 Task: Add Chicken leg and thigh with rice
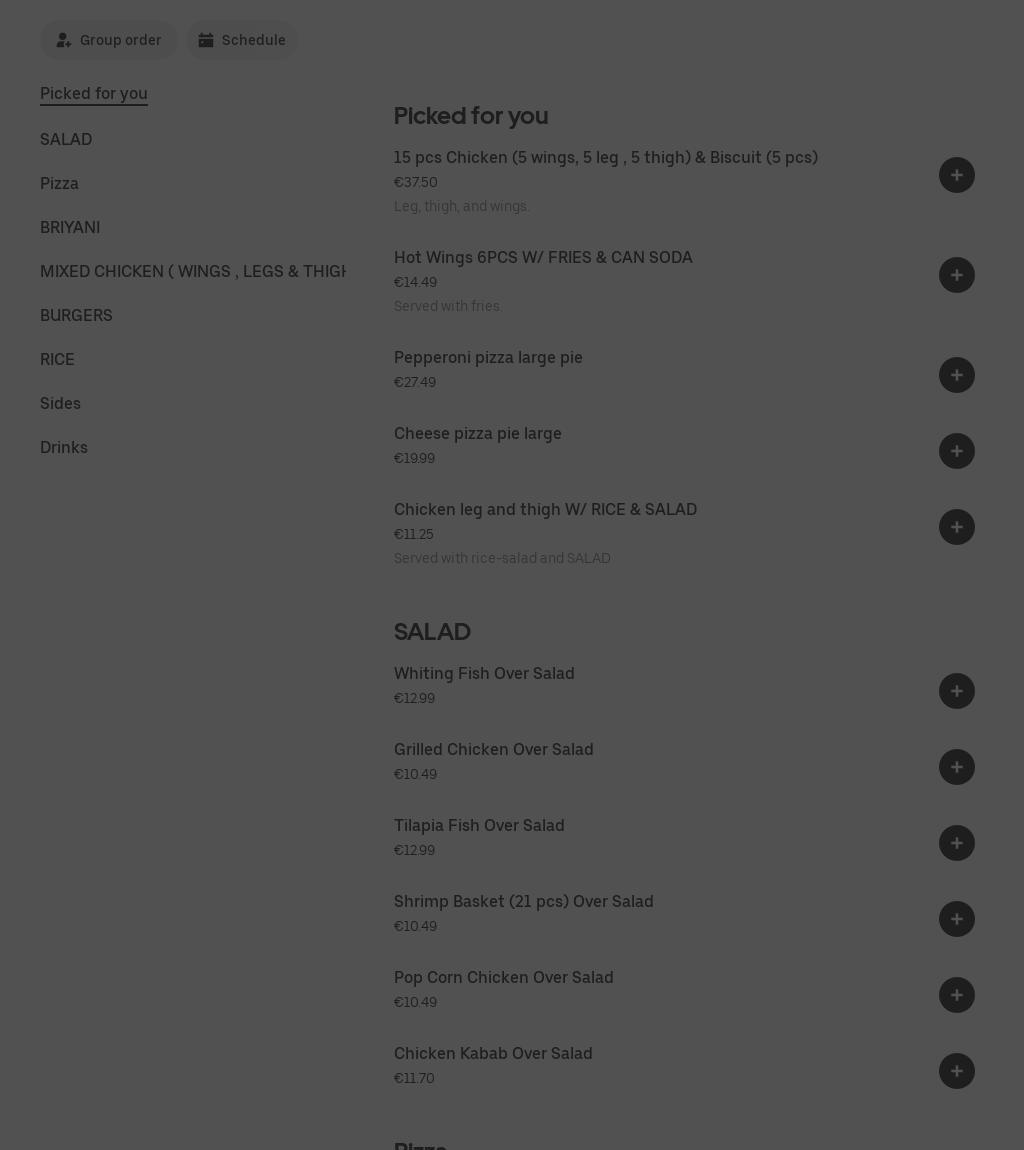(x=956, y=527)
